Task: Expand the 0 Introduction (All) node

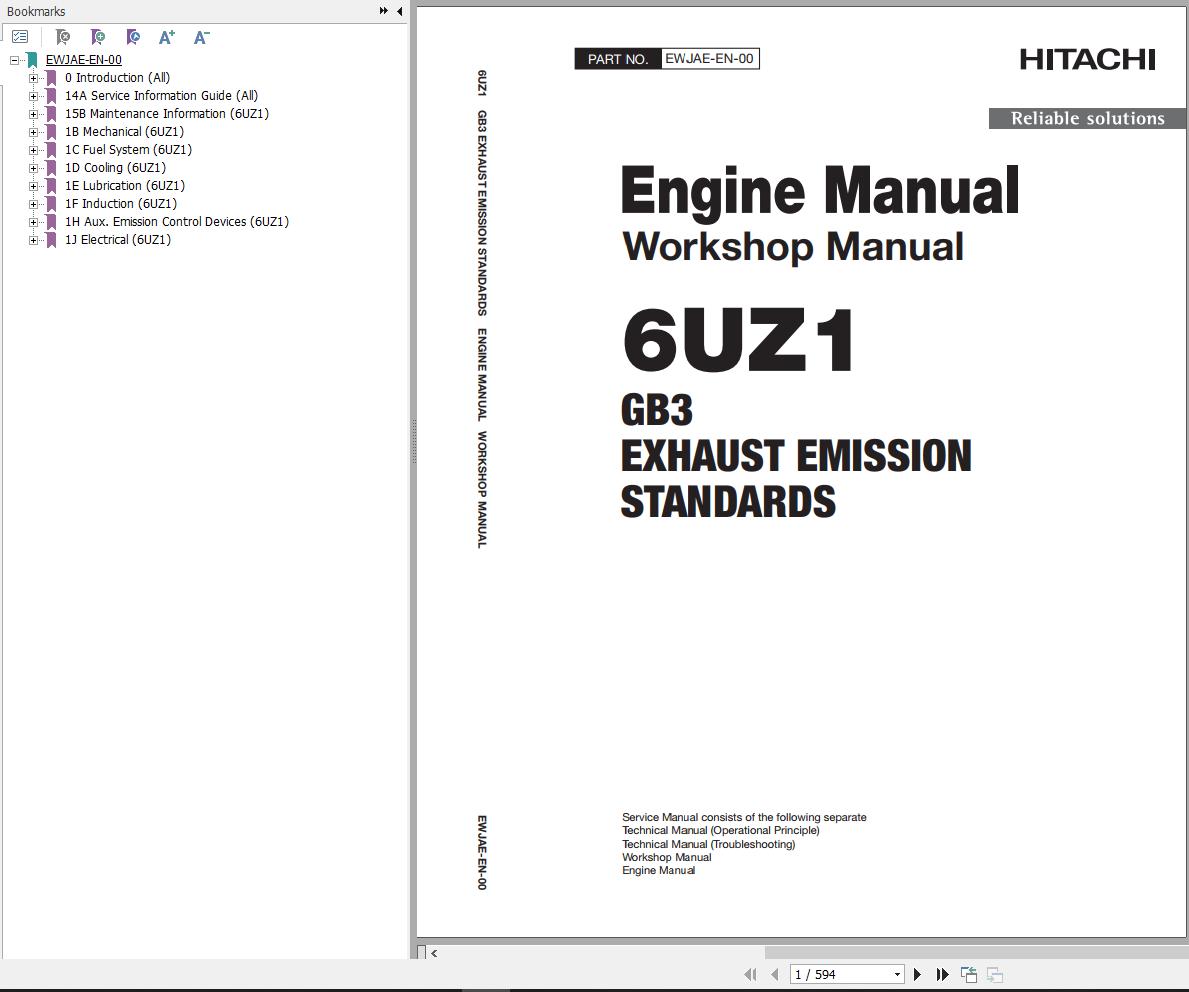Action: (33, 78)
